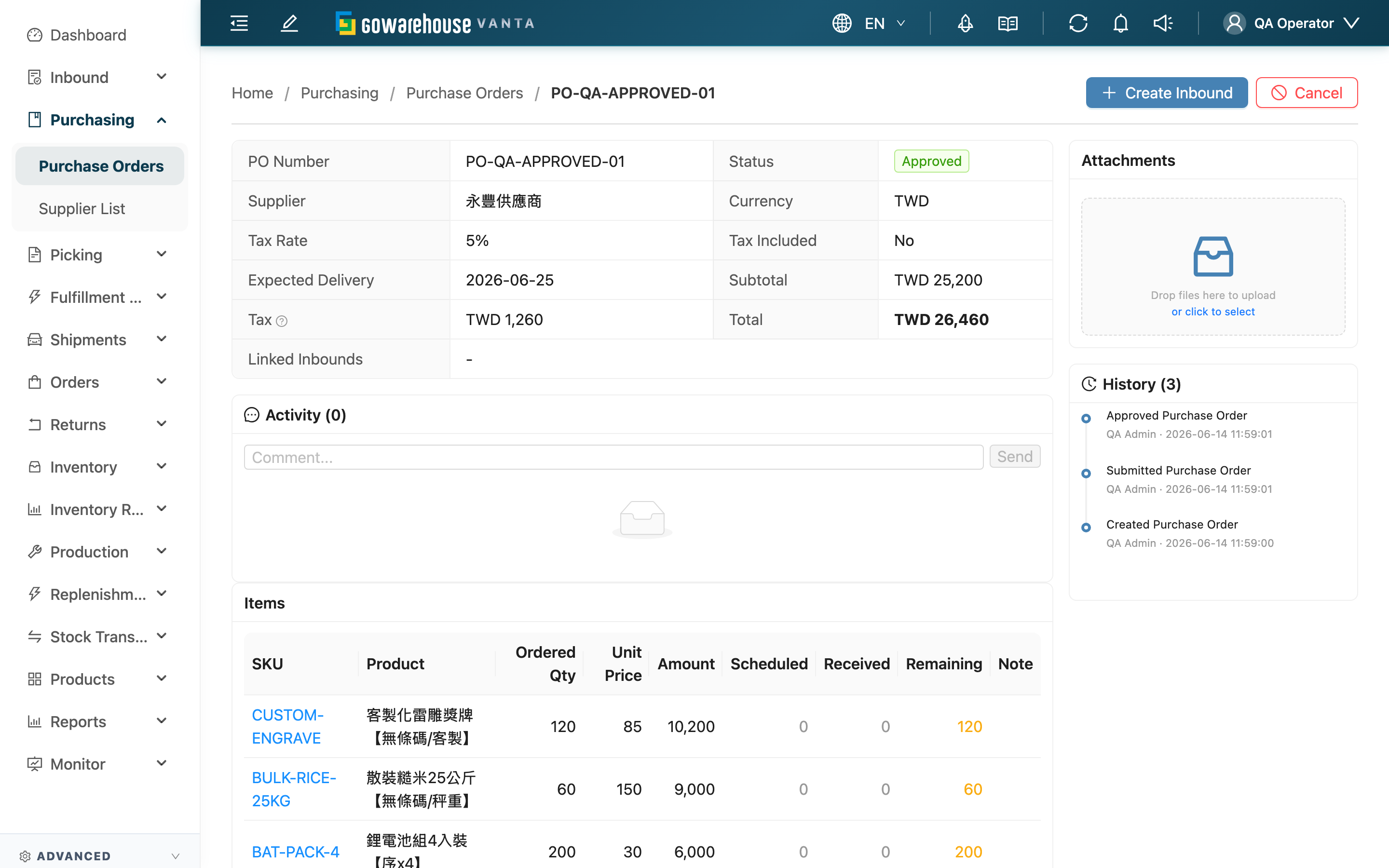Open the EN language dropdown arrow

(901, 24)
